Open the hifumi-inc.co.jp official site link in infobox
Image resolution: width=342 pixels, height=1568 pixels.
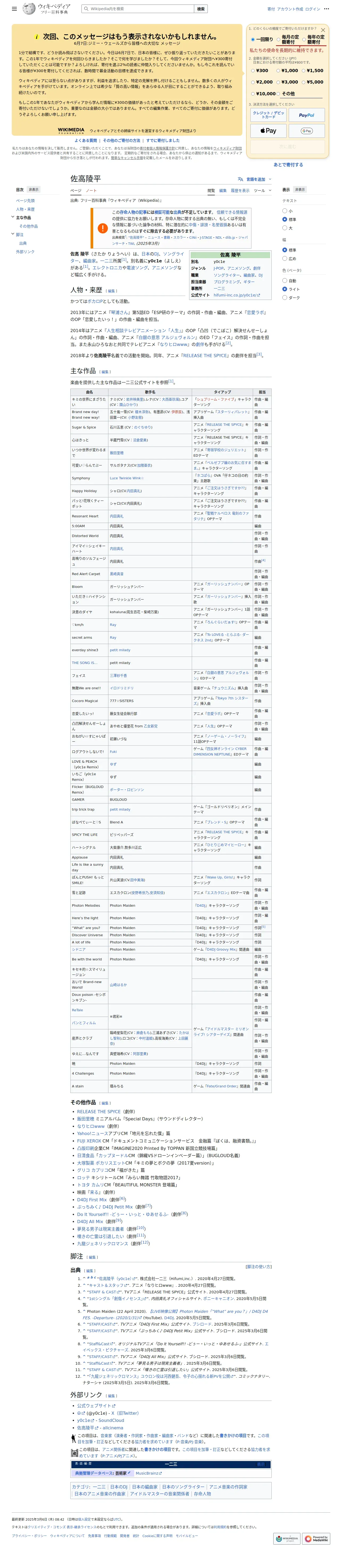(237, 295)
